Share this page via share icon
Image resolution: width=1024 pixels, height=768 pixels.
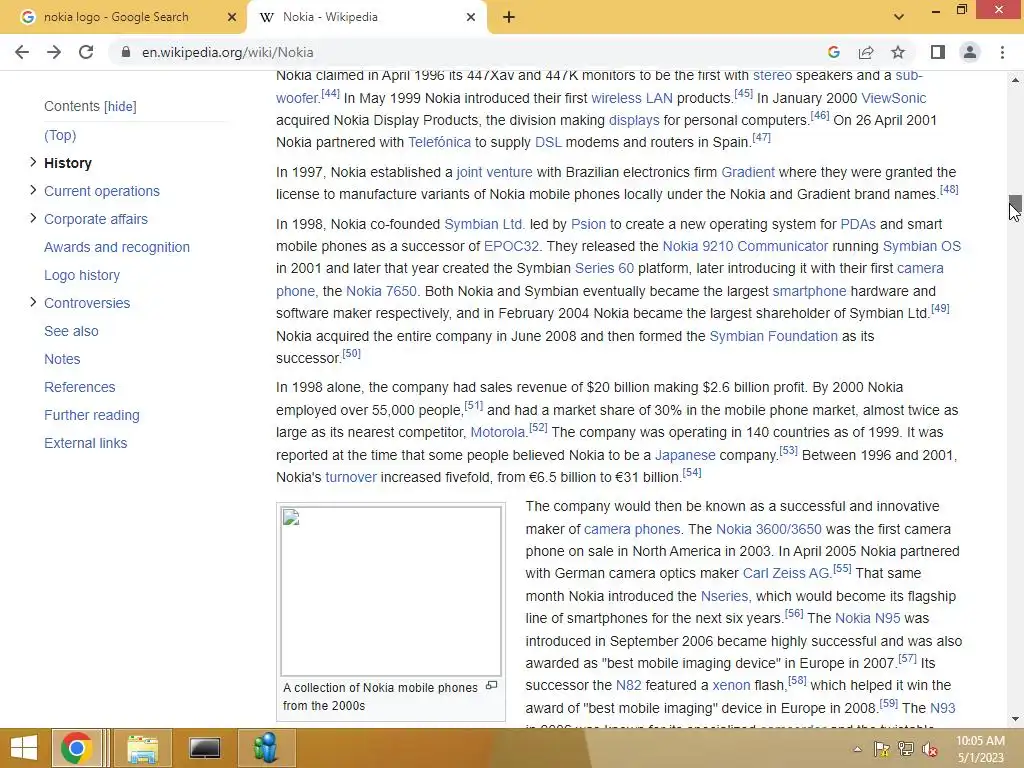coord(866,52)
